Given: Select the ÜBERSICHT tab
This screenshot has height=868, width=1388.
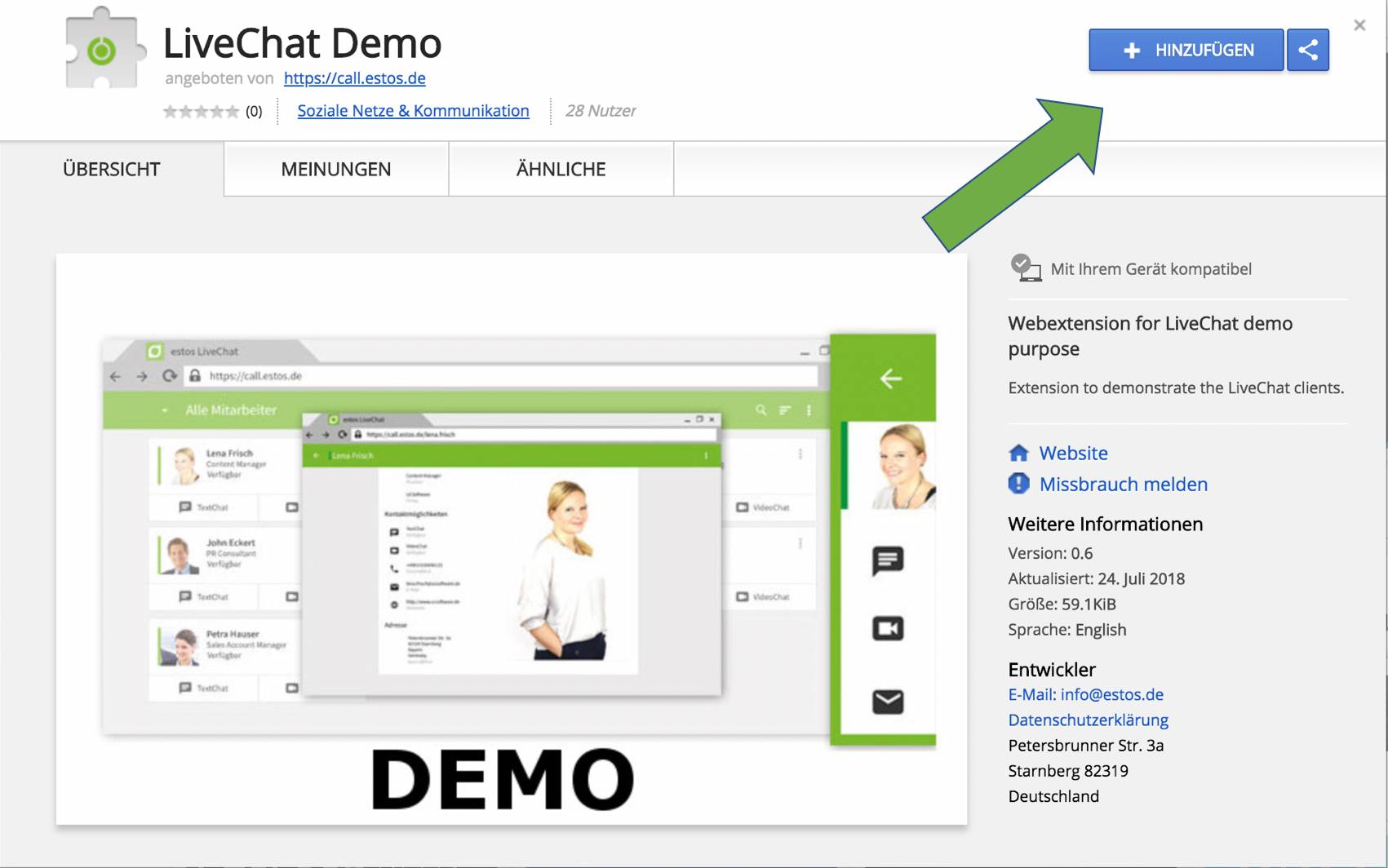Looking at the screenshot, I should [112, 169].
